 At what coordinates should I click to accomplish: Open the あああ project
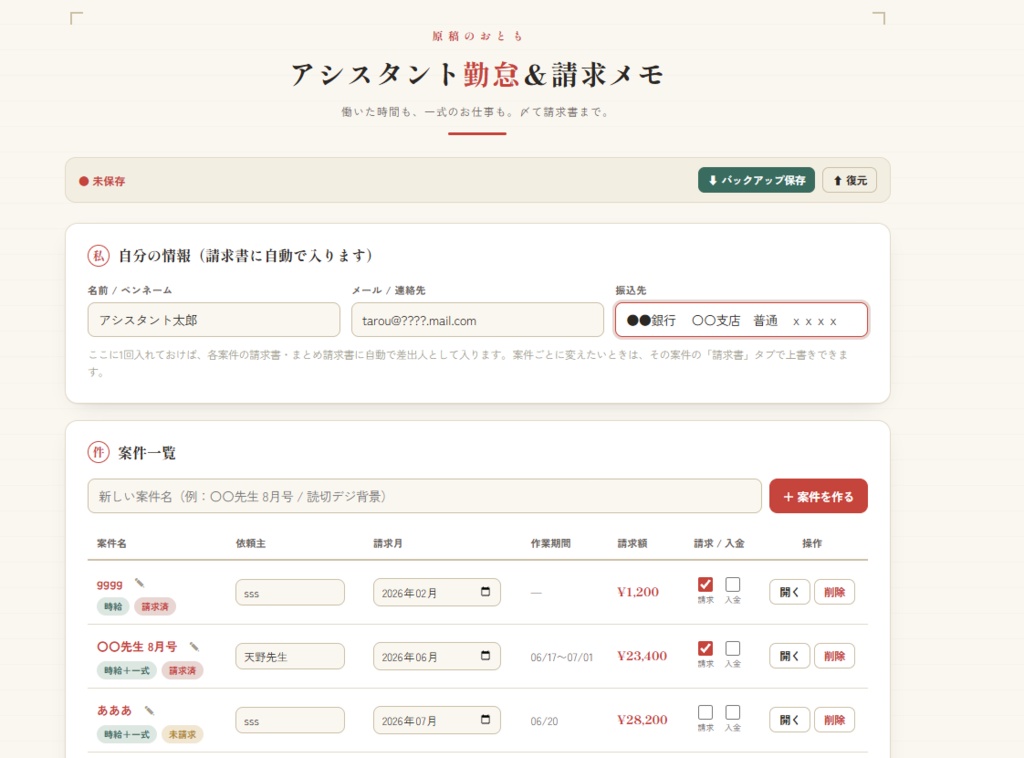[790, 720]
